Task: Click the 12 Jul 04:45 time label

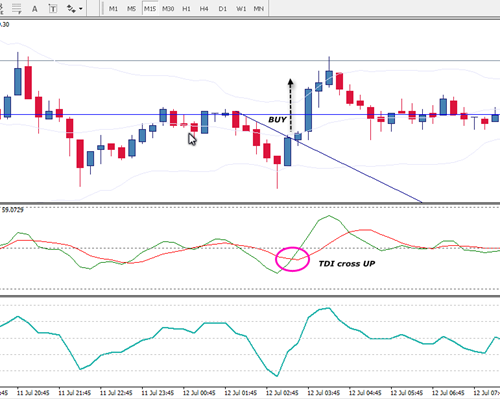Action: [x=365, y=393]
